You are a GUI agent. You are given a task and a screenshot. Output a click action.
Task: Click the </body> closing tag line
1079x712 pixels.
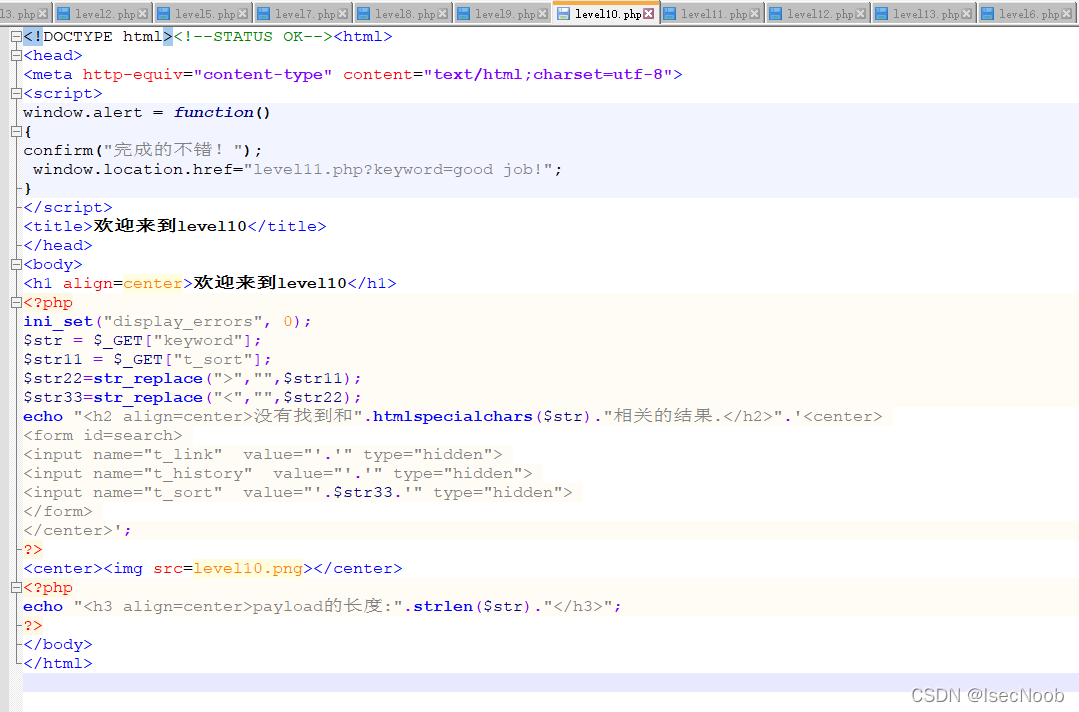[58, 645]
